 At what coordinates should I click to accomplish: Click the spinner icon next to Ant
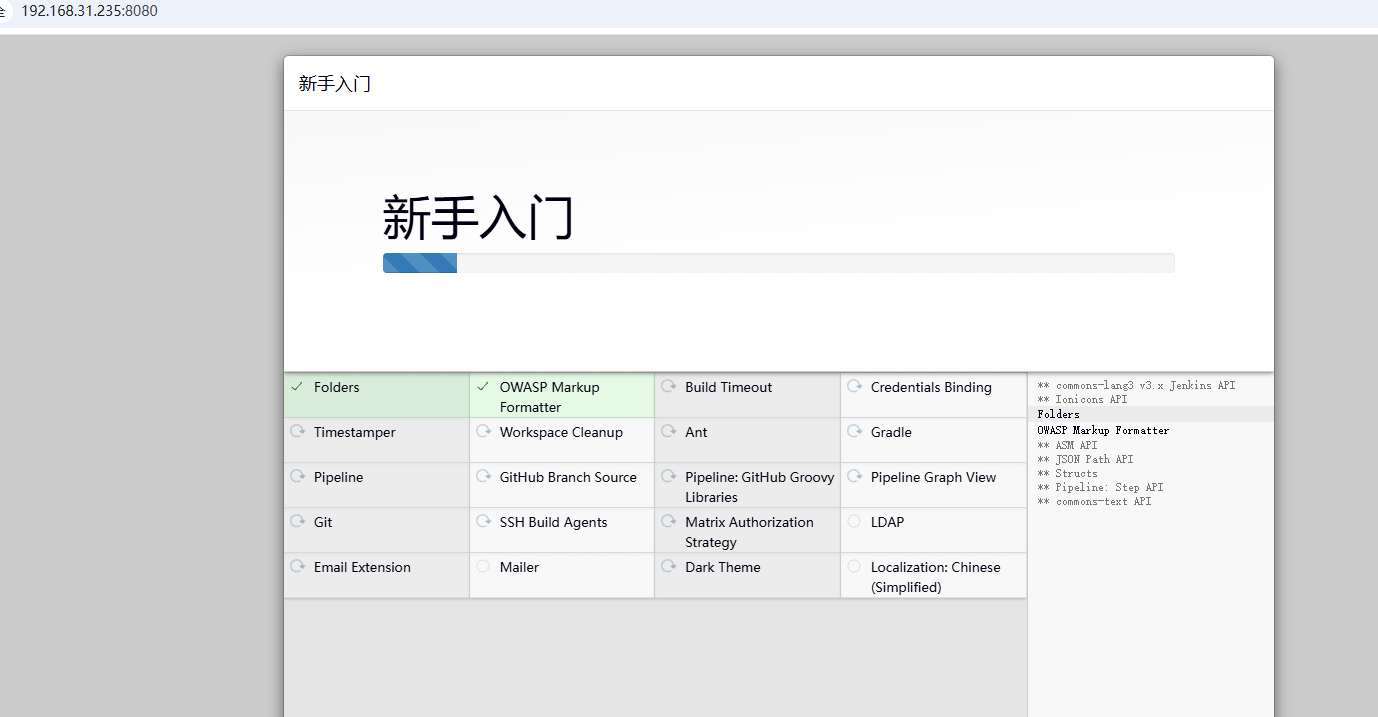pyautogui.click(x=668, y=431)
